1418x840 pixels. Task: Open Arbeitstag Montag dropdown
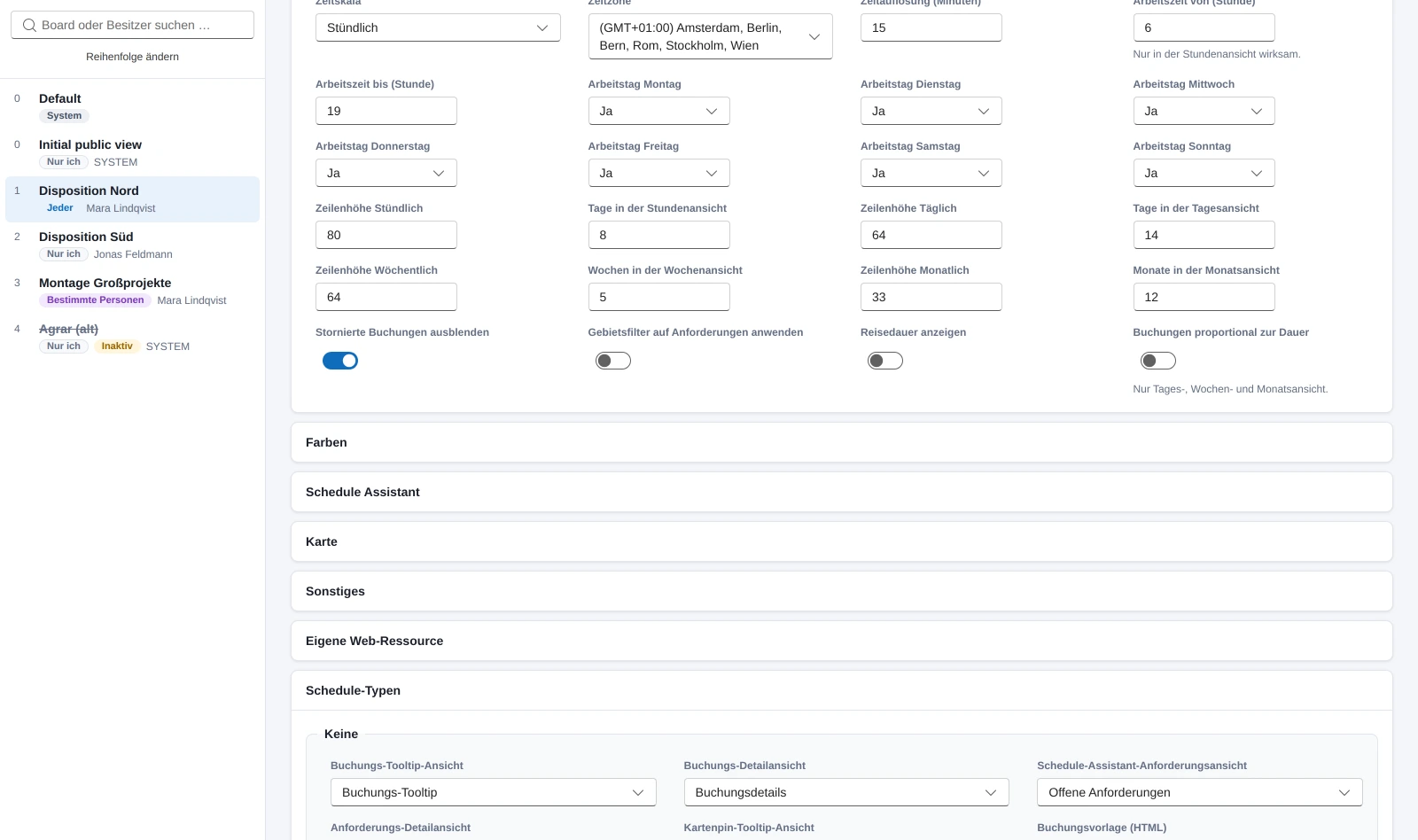[x=658, y=111]
